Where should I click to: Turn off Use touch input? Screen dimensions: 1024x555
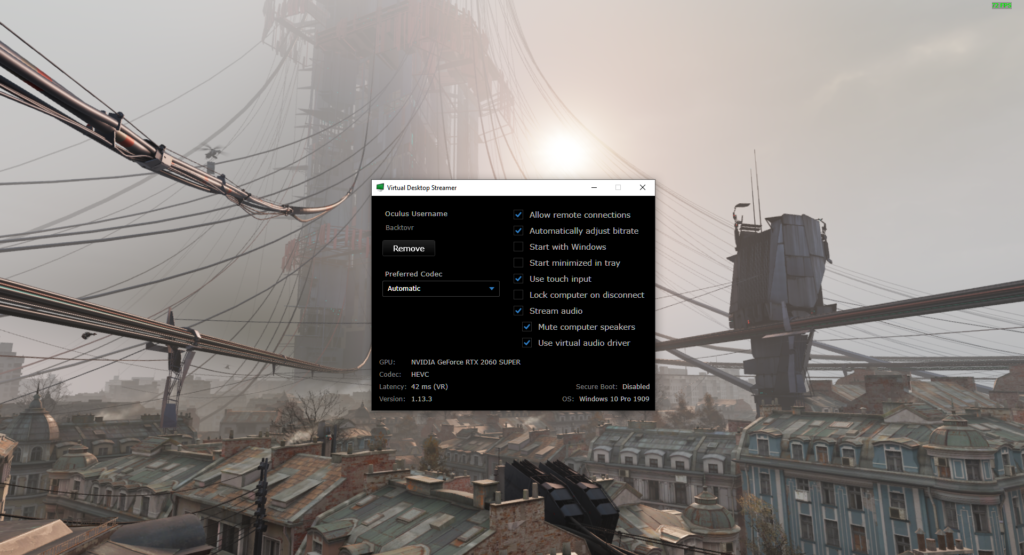[518, 279]
